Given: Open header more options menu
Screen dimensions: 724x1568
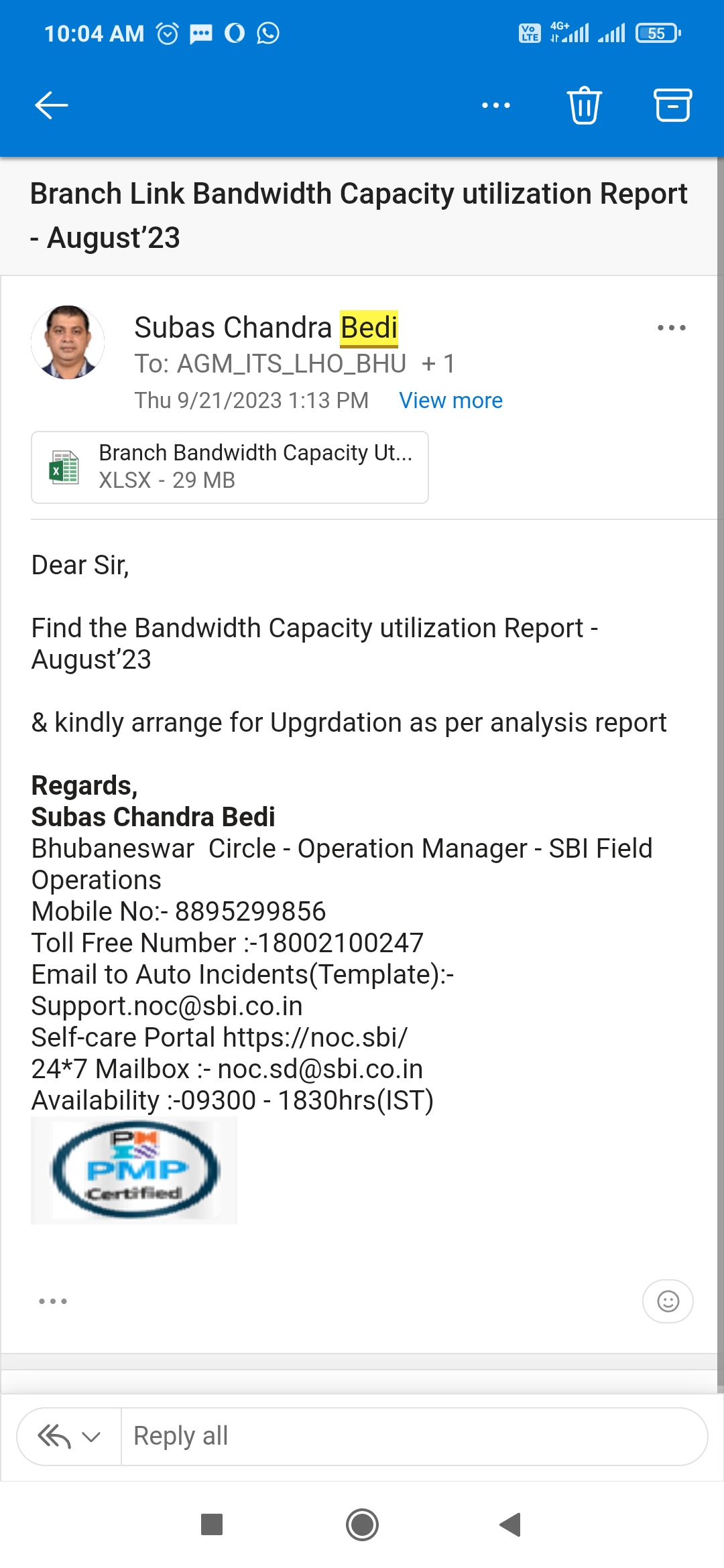Looking at the screenshot, I should click(x=496, y=105).
